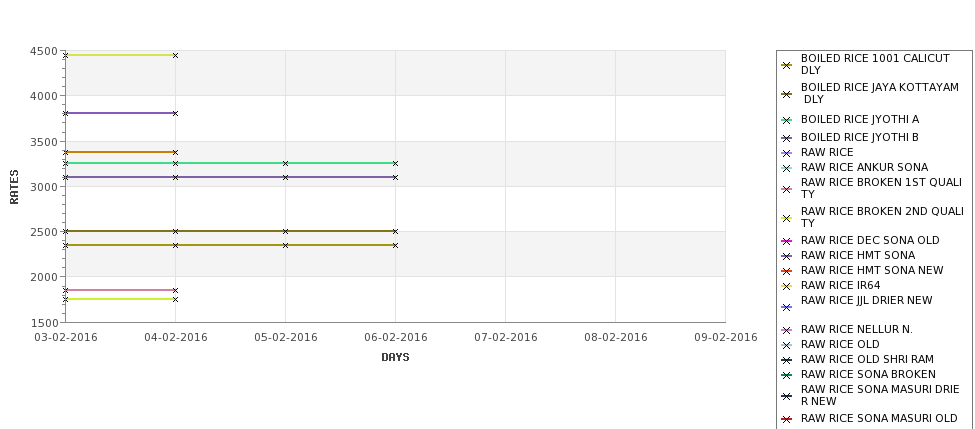
Task: Select the BOILED RICE JAYA KOTTAYAM DLY label
Action: click(x=879, y=93)
